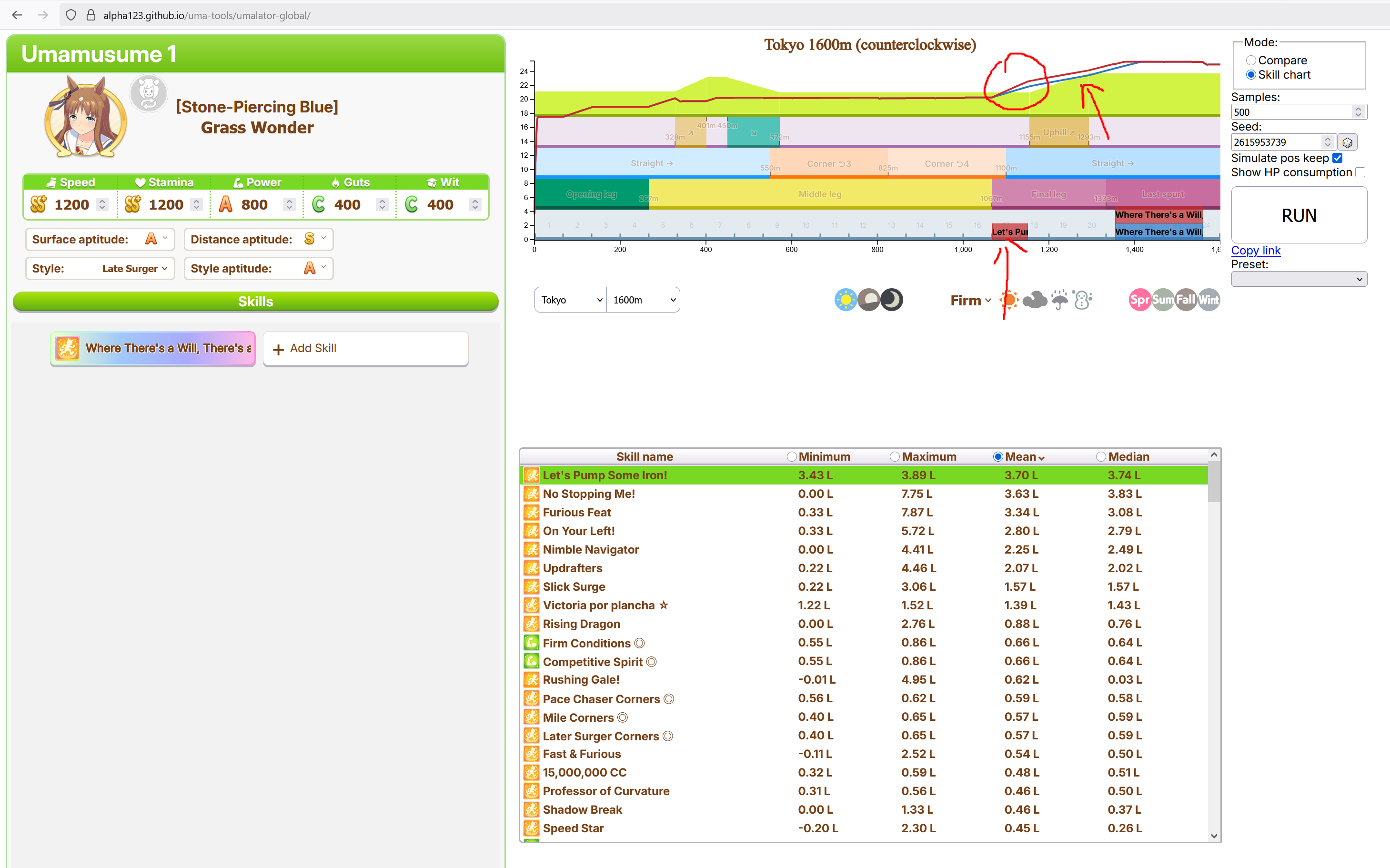Click the No Stopping Me! skill icon
The height and width of the screenshot is (868, 1390).
(x=532, y=494)
